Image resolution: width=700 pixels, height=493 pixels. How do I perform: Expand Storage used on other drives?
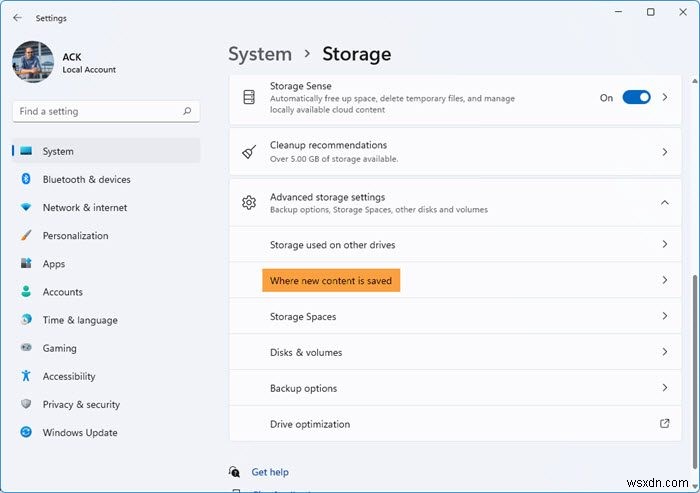[x=664, y=245]
